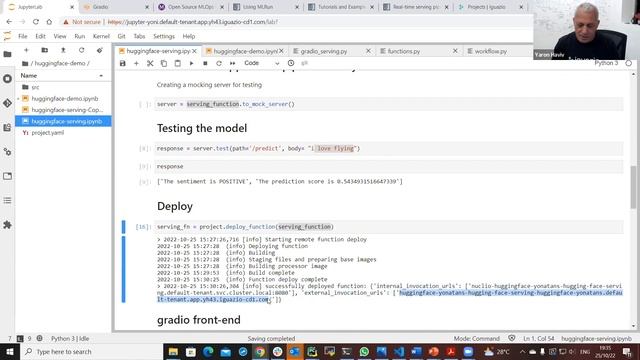Screen dimensions: 640x360
Task: Restart the kernel with circular arrow icon
Action: tap(219, 63)
